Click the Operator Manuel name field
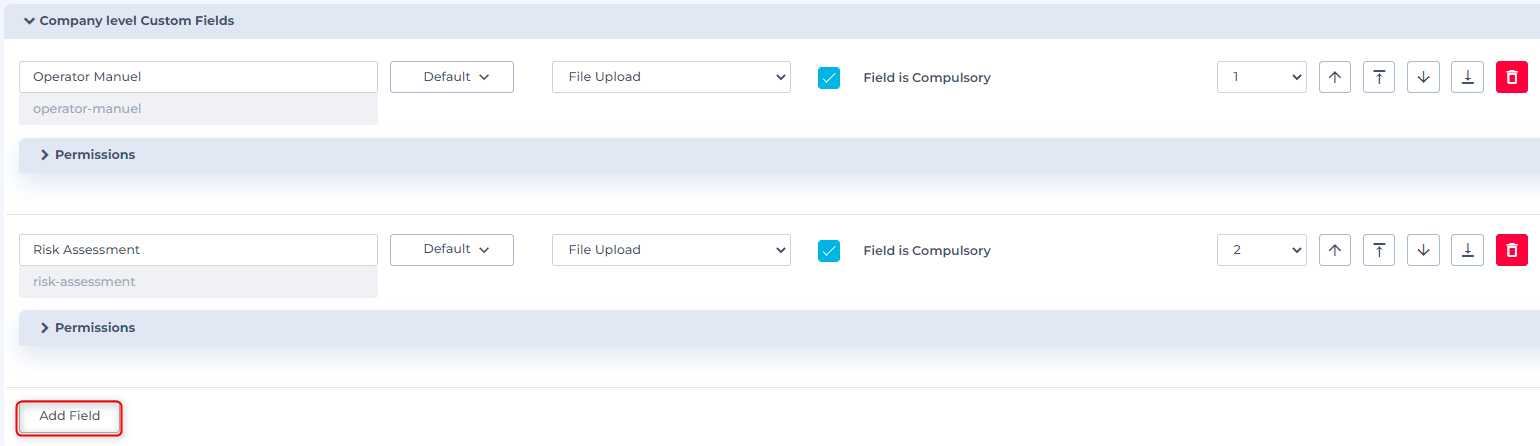 pos(198,77)
